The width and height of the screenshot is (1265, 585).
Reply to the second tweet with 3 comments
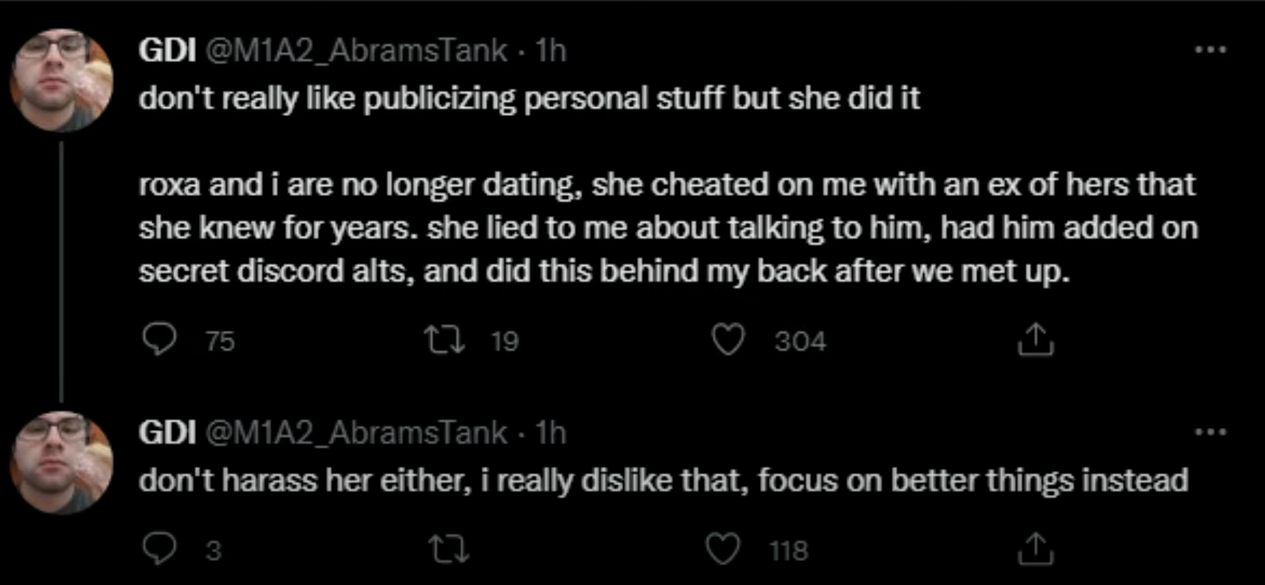[157, 550]
